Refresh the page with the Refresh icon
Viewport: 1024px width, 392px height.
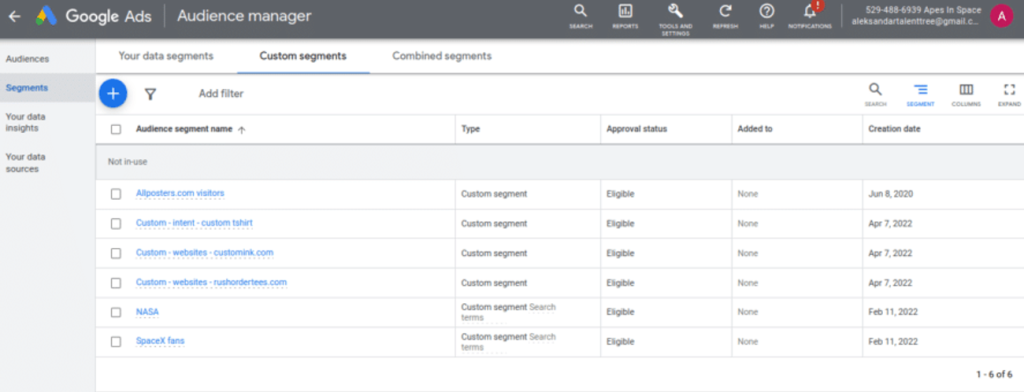pos(725,17)
